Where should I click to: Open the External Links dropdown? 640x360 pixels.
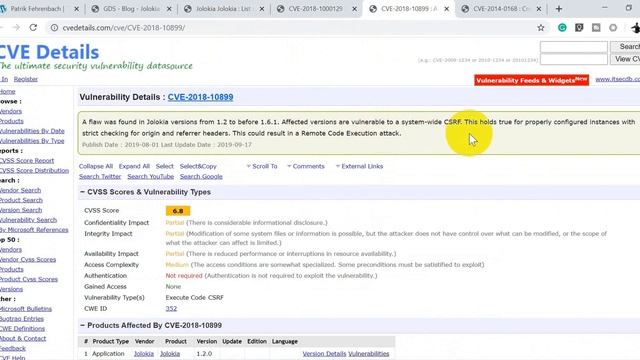(x=359, y=166)
